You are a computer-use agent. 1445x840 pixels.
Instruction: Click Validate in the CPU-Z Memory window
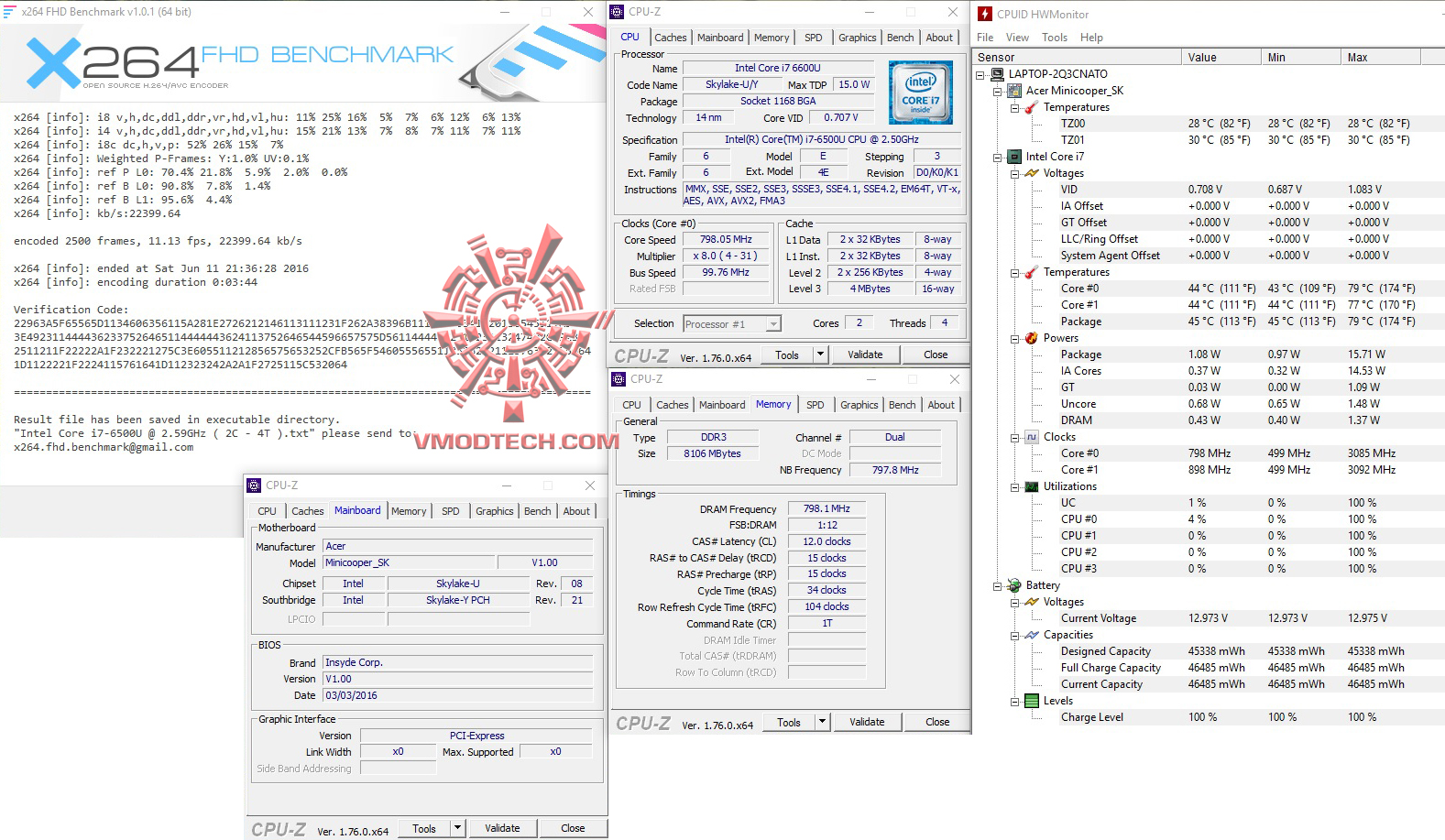point(867,722)
